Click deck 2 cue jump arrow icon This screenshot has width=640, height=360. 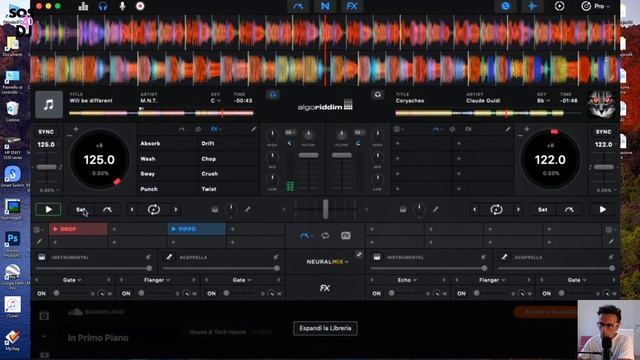click(x=569, y=209)
